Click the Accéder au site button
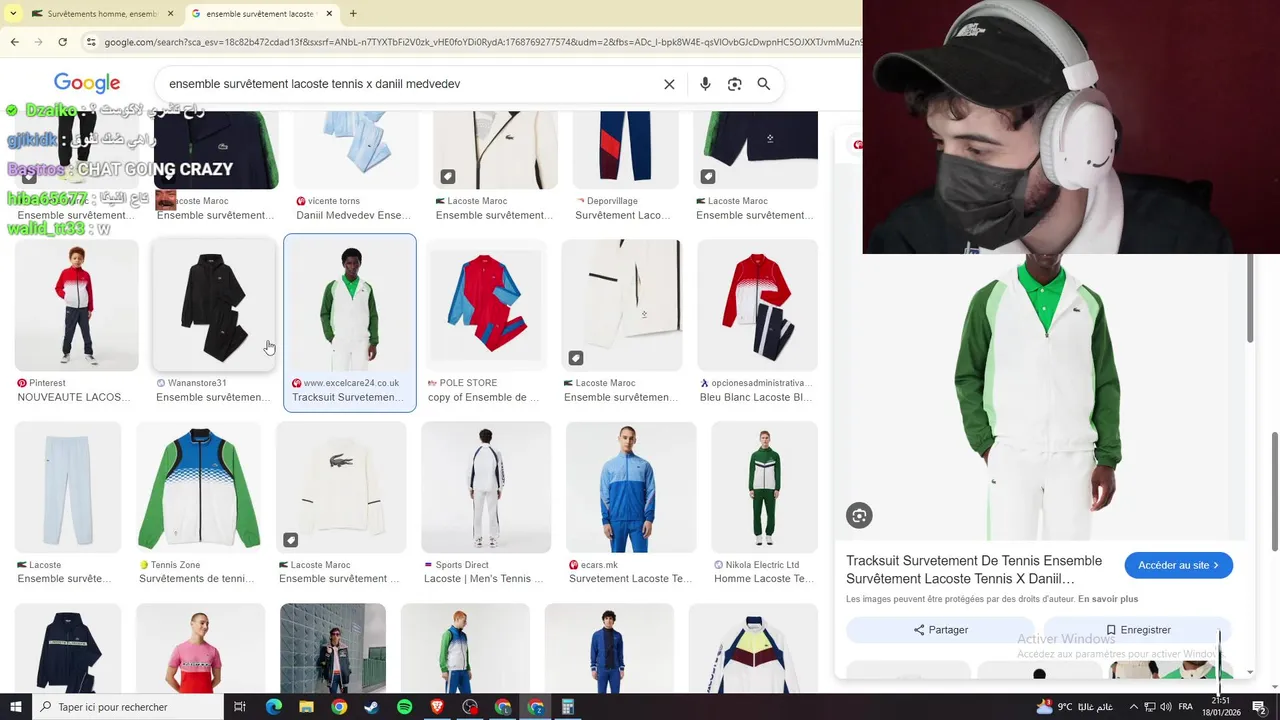Screen dimensions: 1280x720 [x=1178, y=565]
